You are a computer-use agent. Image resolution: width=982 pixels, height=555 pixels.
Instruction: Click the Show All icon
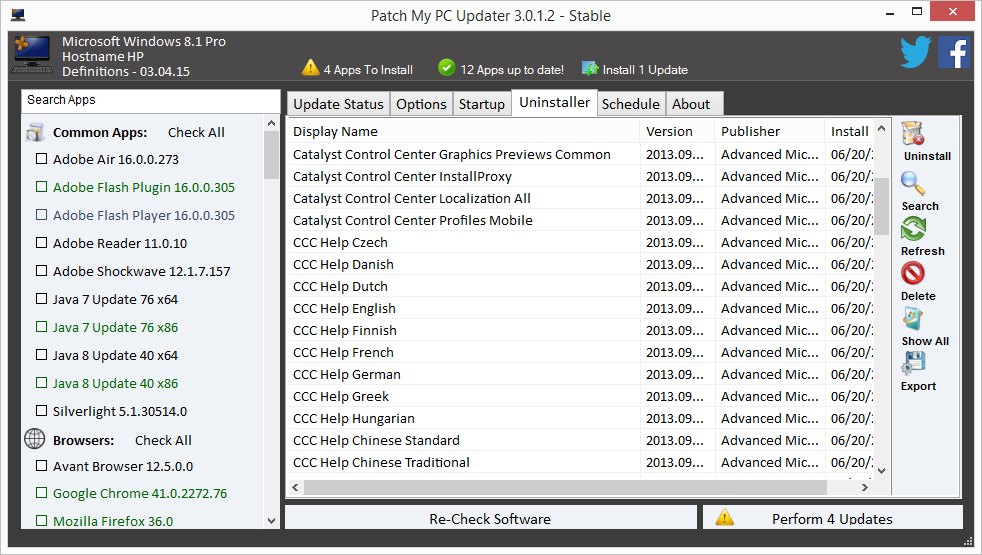tap(912, 319)
